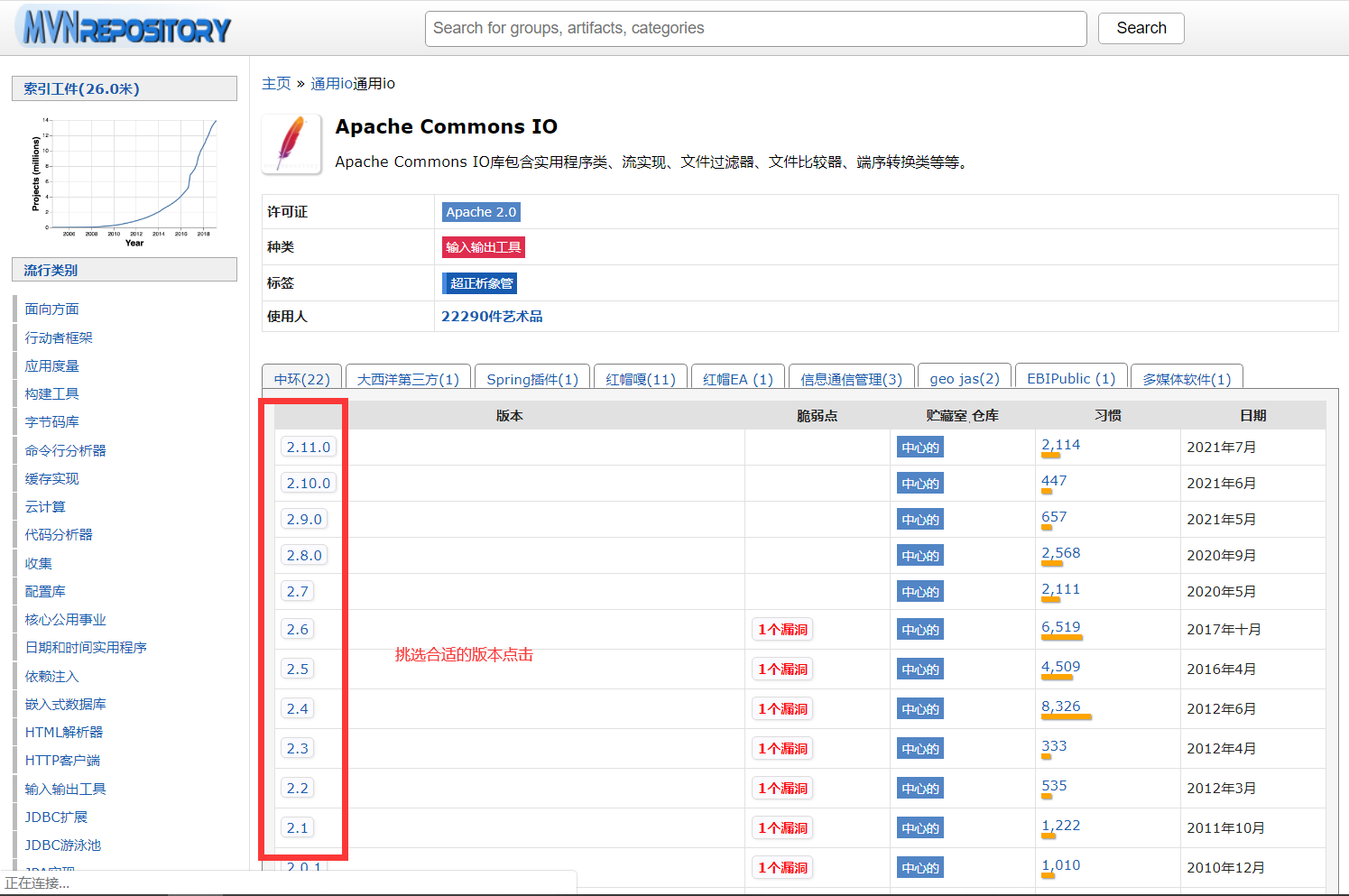Open the 2,114 usages link
Image resolution: width=1349 pixels, height=896 pixels.
point(1060,445)
